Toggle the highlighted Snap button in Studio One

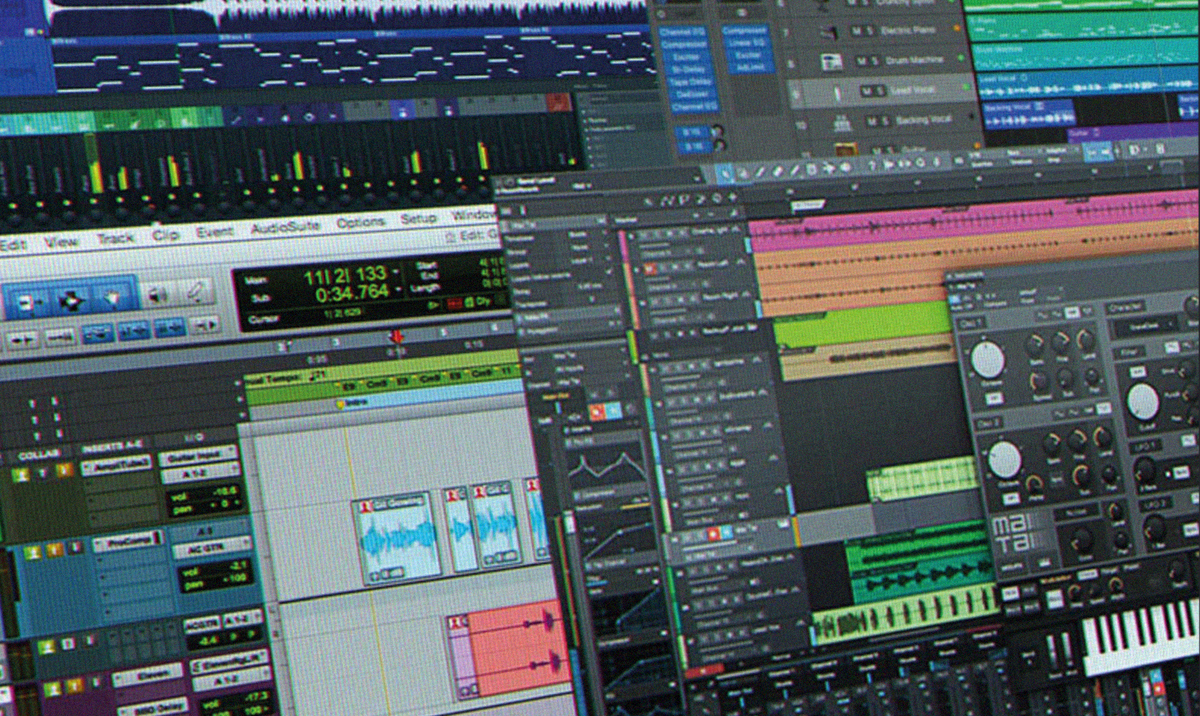click(x=1098, y=152)
